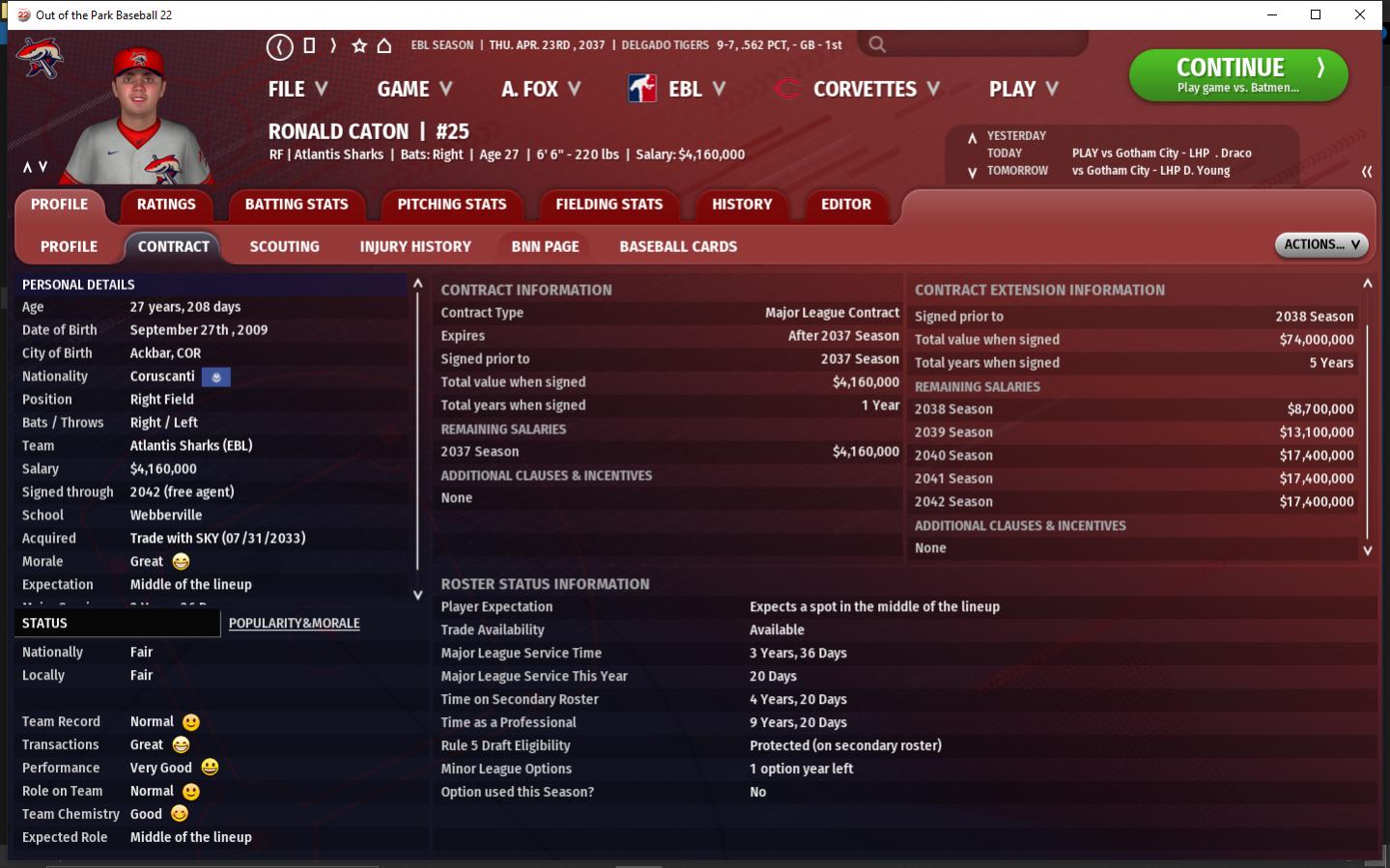Expand the CORVETTES team menu
Image resolution: width=1390 pixels, height=868 pixels.
tap(876, 89)
